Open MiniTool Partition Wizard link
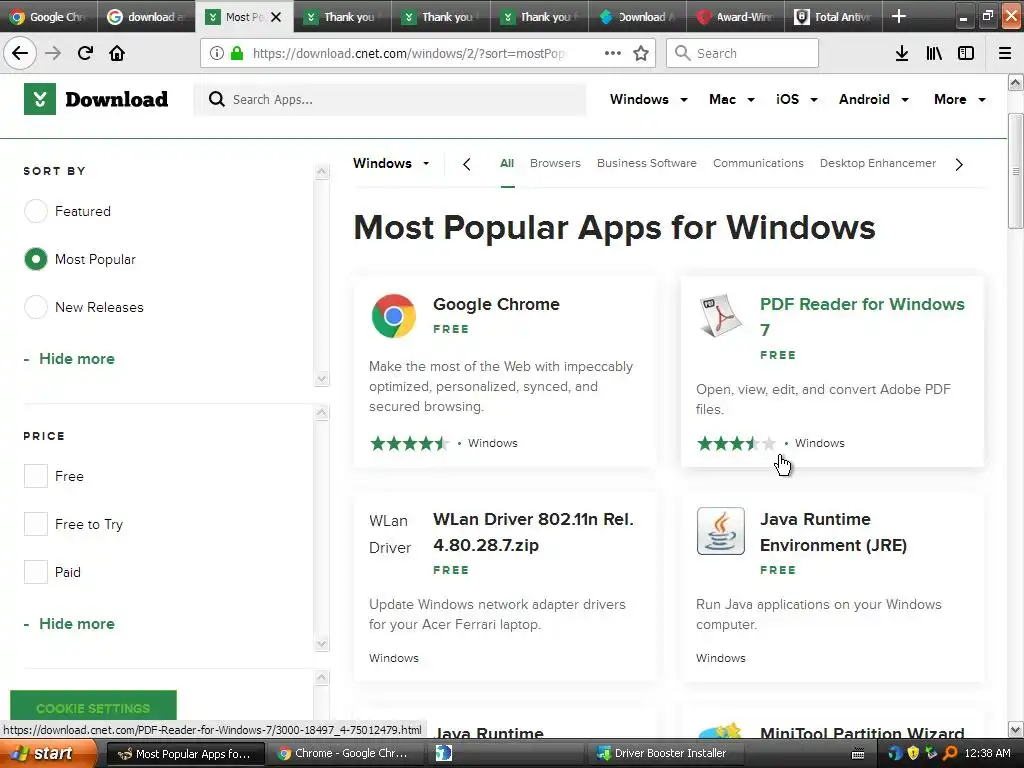Image resolution: width=1024 pixels, height=768 pixels. (862, 733)
